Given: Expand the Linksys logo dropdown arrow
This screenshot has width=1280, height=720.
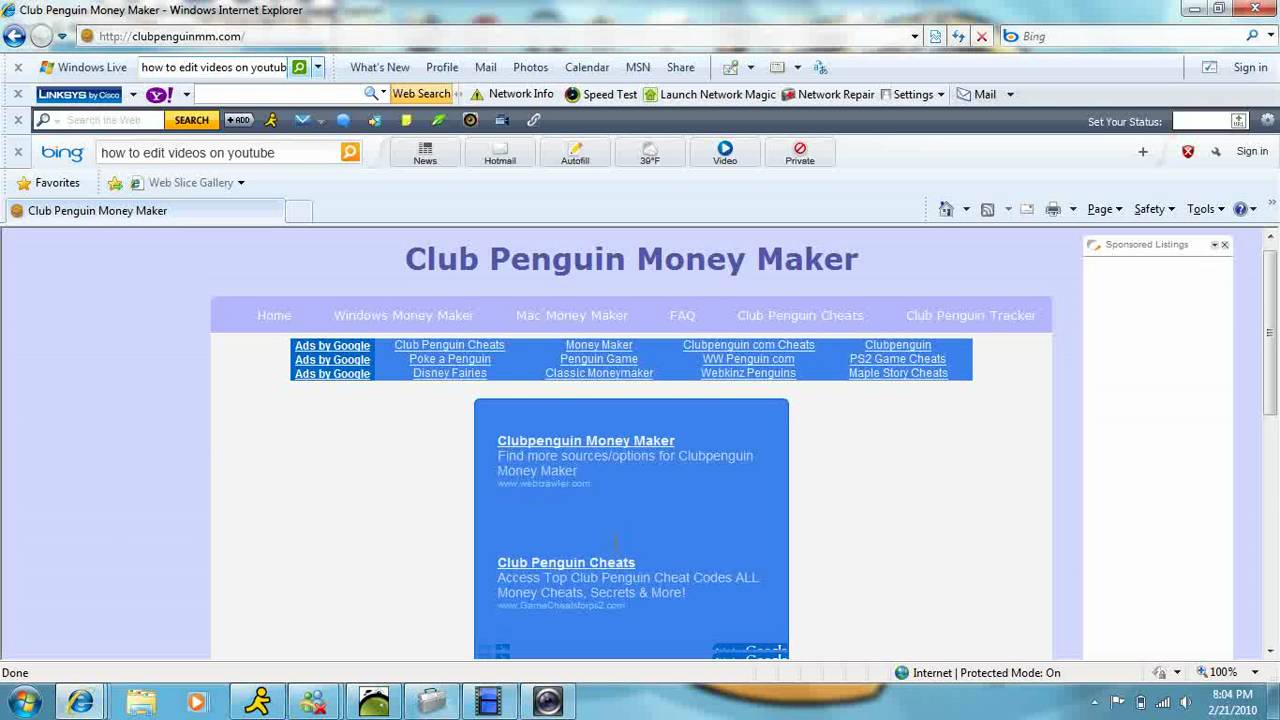Looking at the screenshot, I should [x=133, y=94].
